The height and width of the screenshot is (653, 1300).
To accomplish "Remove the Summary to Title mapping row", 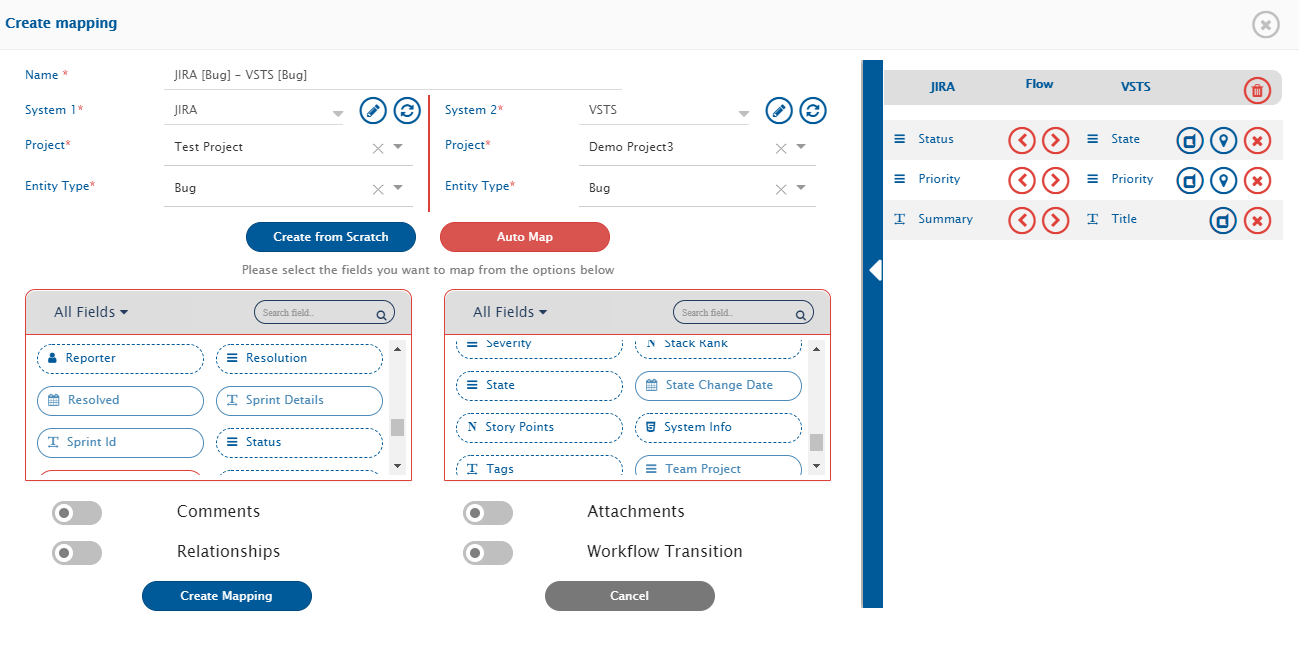I will 1257,220.
